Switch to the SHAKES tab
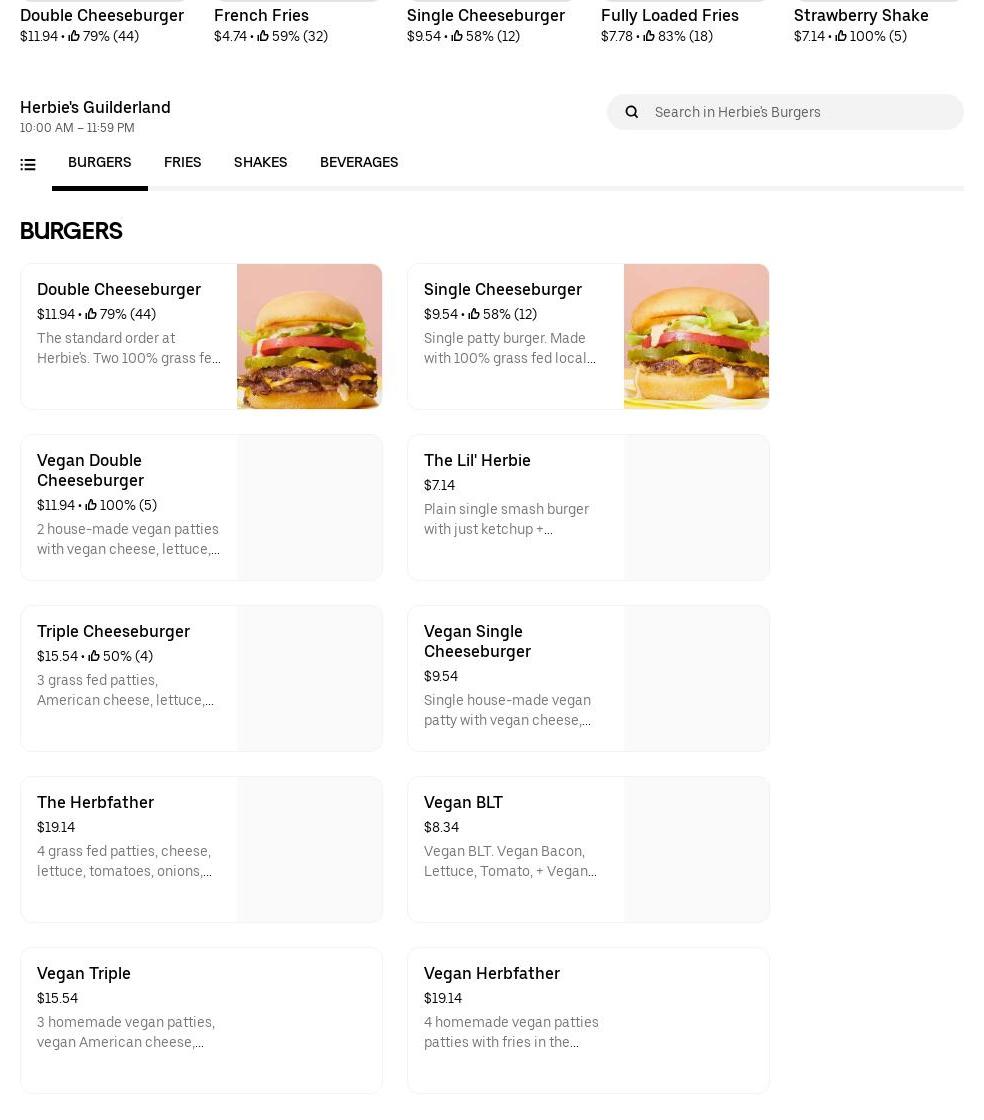Viewport: 984px width, 1120px height. [x=260, y=162]
